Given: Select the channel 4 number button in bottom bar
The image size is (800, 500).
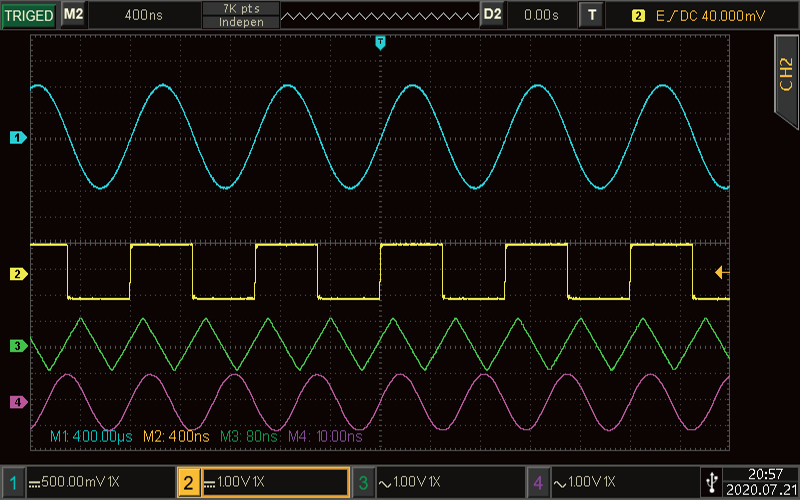Looking at the screenshot, I should 538,482.
